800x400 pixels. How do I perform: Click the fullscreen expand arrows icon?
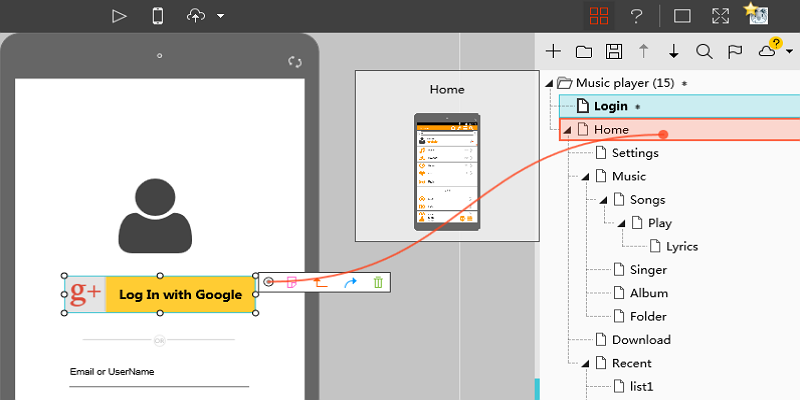pyautogui.click(x=720, y=16)
